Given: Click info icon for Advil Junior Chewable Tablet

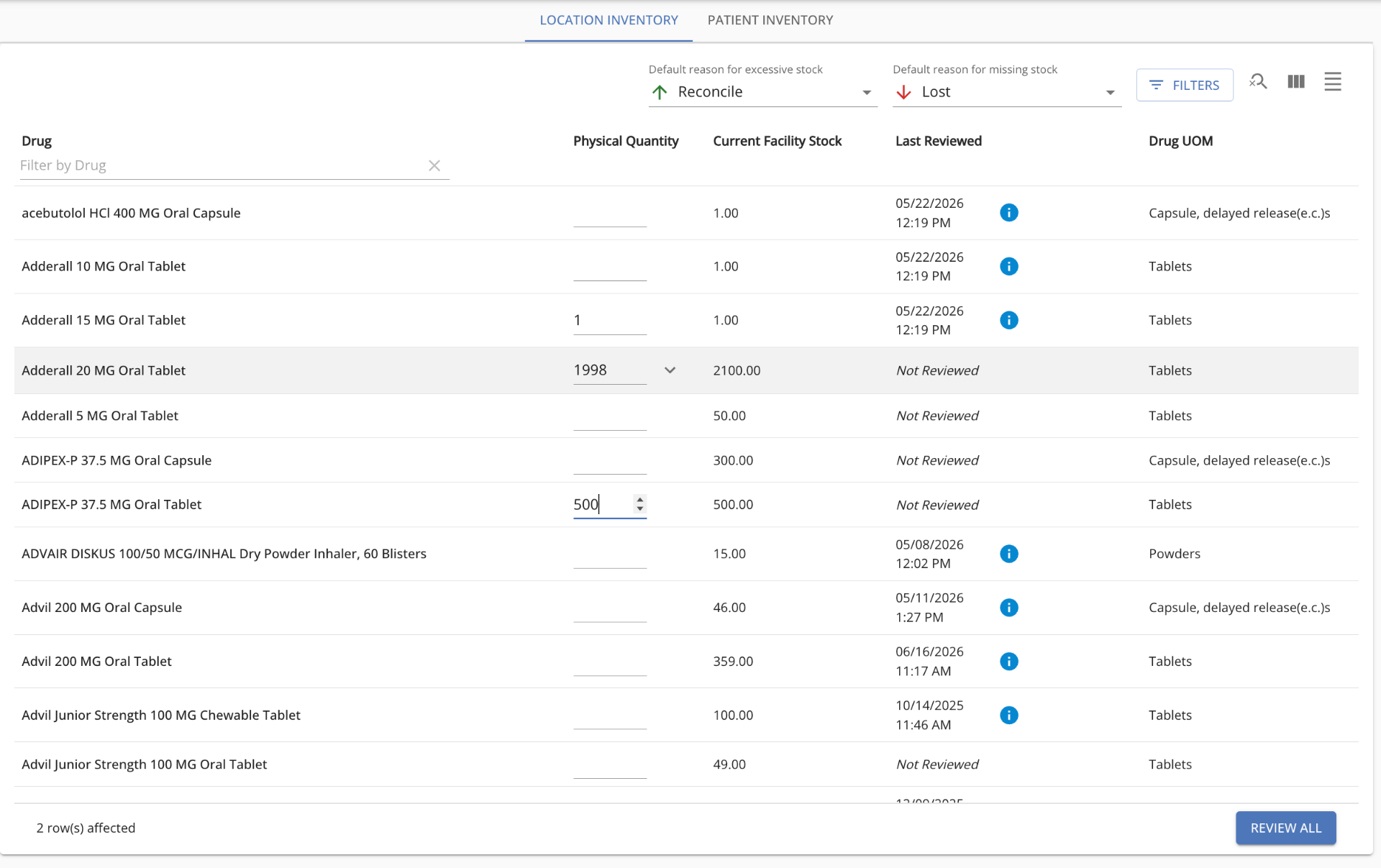Looking at the screenshot, I should pyautogui.click(x=1009, y=716).
